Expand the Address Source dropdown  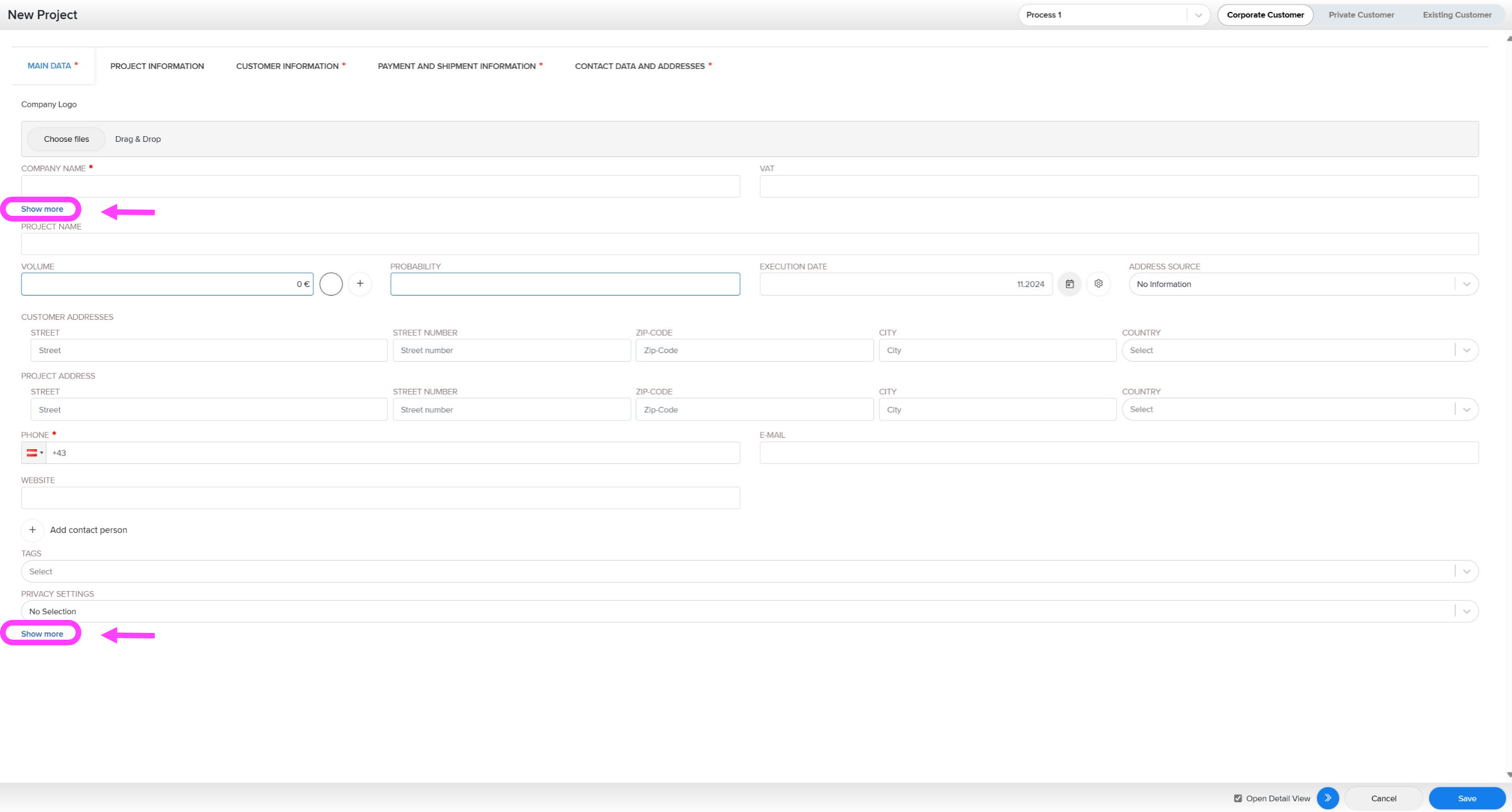coord(1303,284)
